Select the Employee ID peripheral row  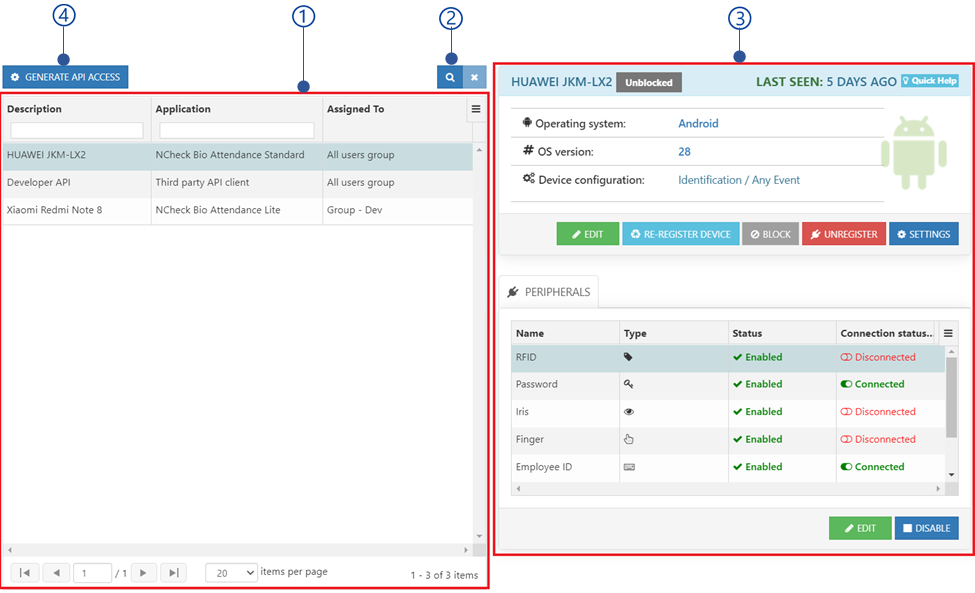728,467
